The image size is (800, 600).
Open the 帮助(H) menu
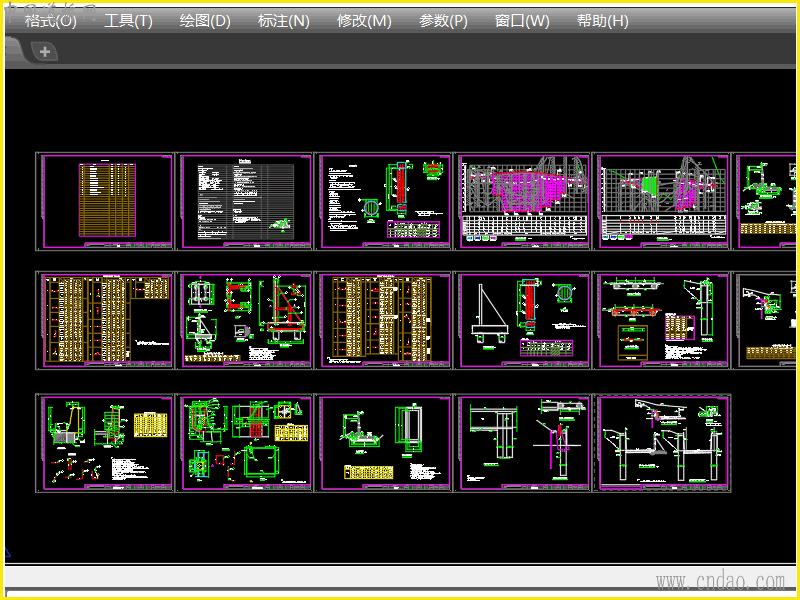[603, 21]
